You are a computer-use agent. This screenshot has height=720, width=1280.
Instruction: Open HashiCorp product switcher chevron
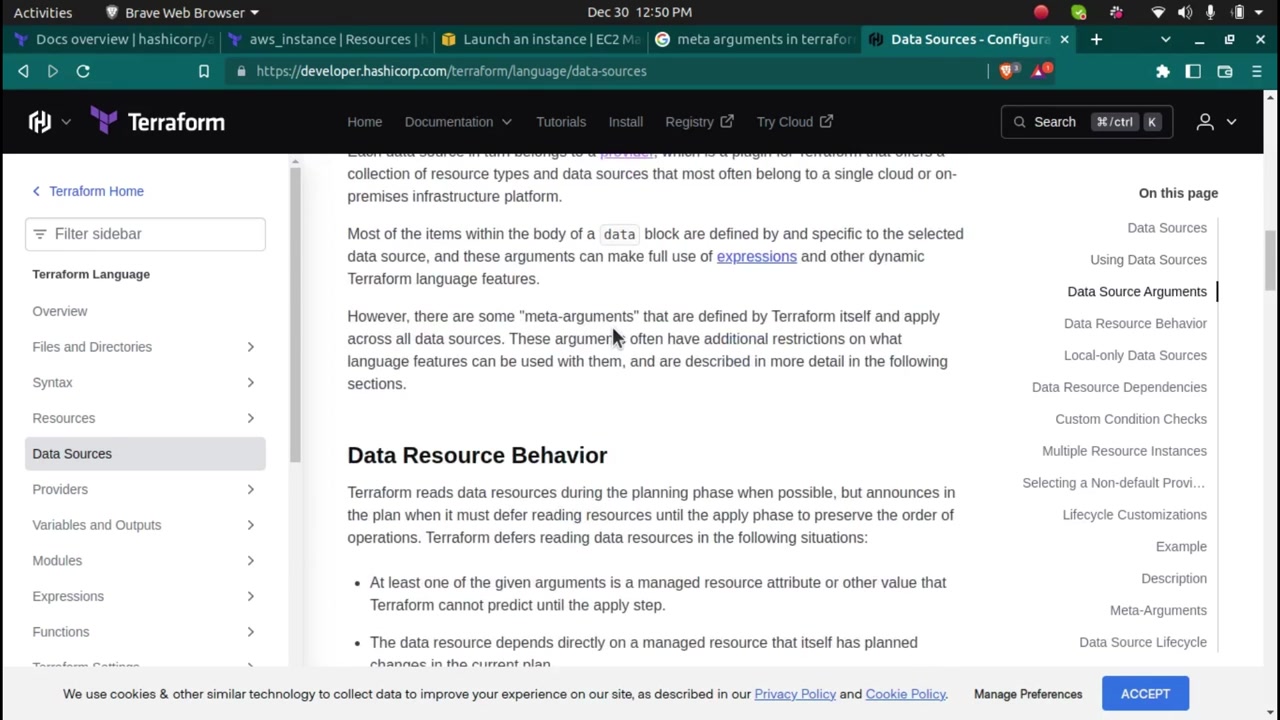[66, 122]
